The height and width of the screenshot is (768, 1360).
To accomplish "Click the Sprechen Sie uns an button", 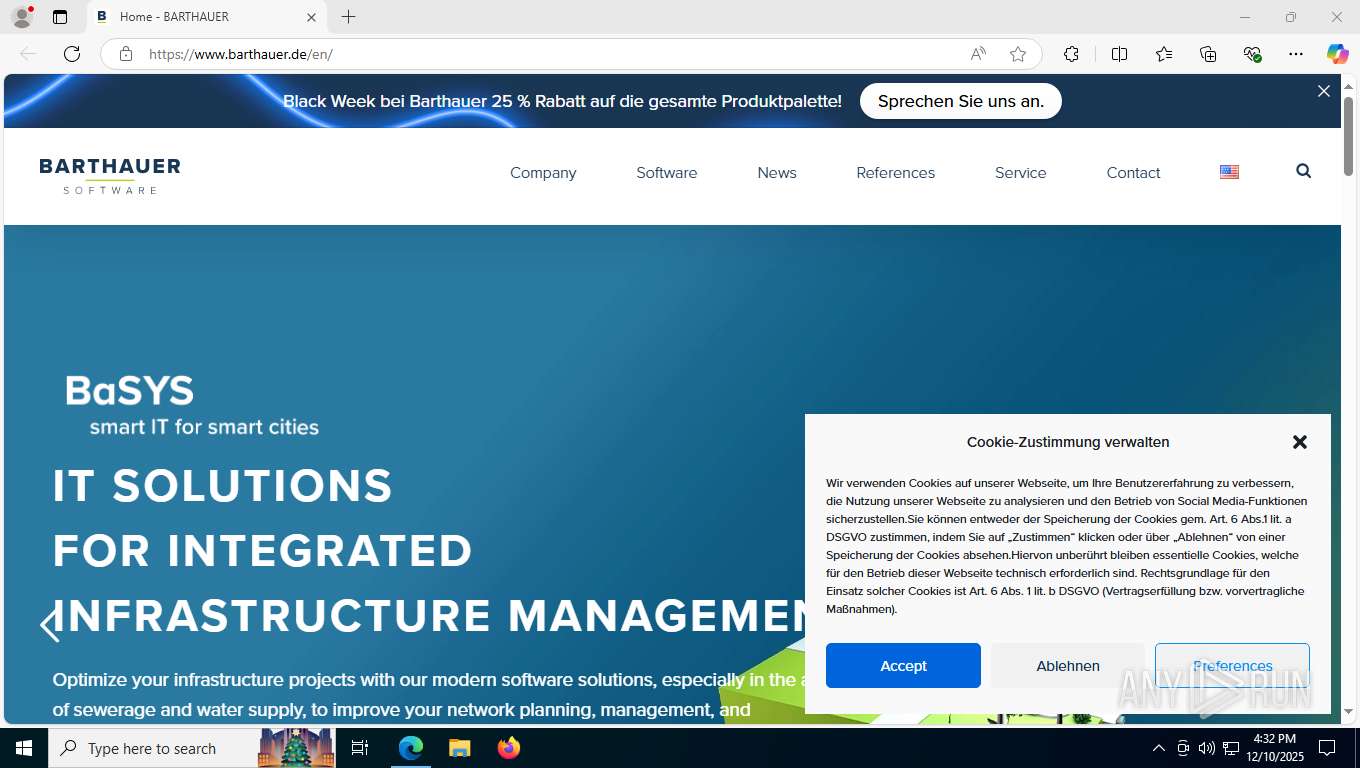I will coord(961,101).
